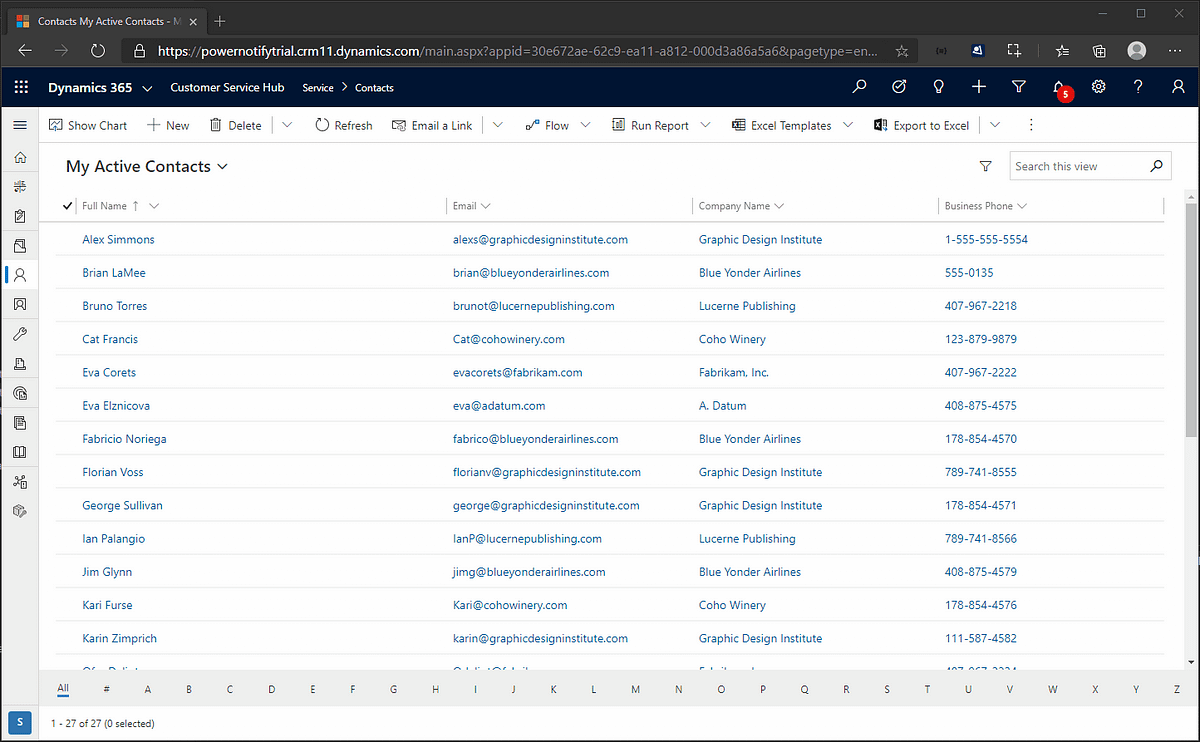
Task: Open the app launcher waffle icon
Action: point(22,87)
